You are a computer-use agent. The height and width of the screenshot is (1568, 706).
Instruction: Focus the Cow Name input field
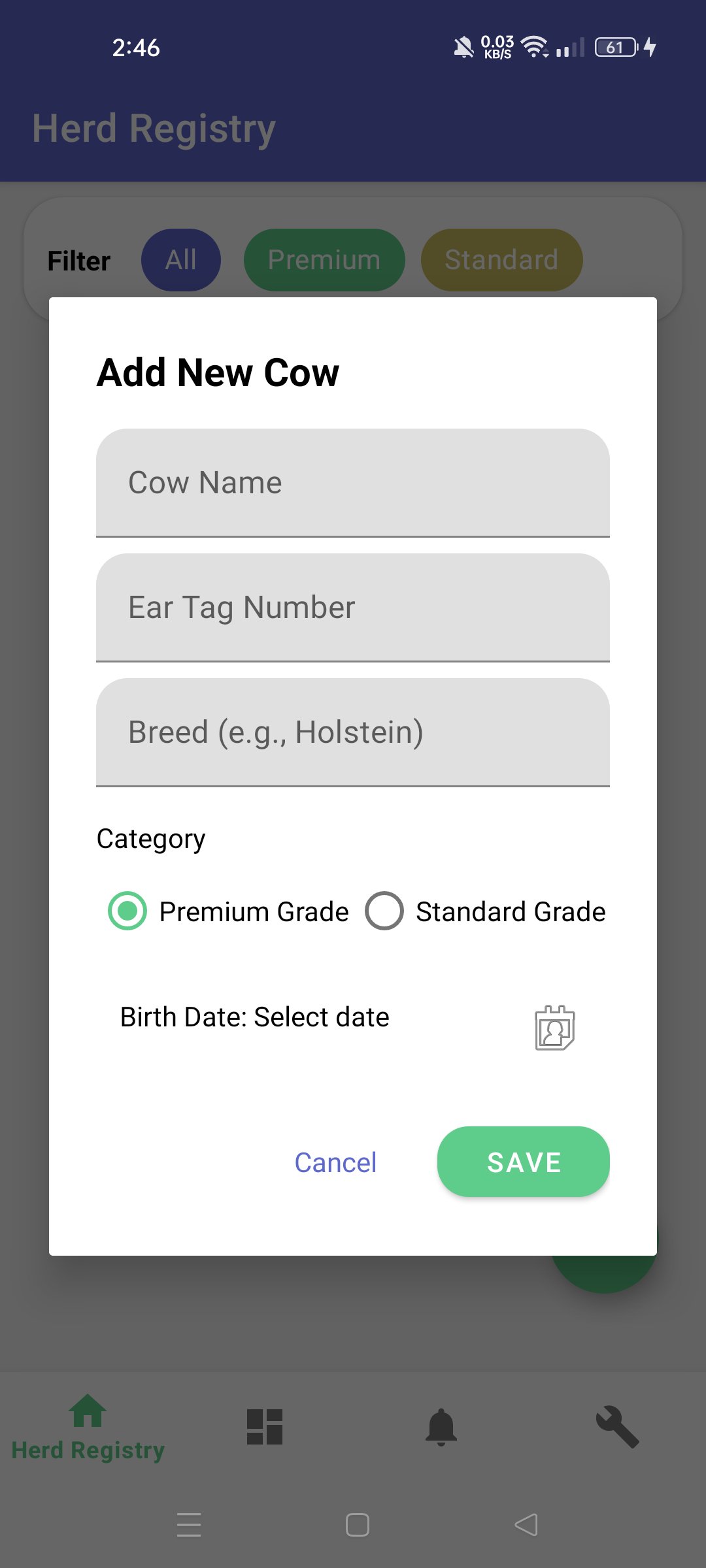click(353, 483)
